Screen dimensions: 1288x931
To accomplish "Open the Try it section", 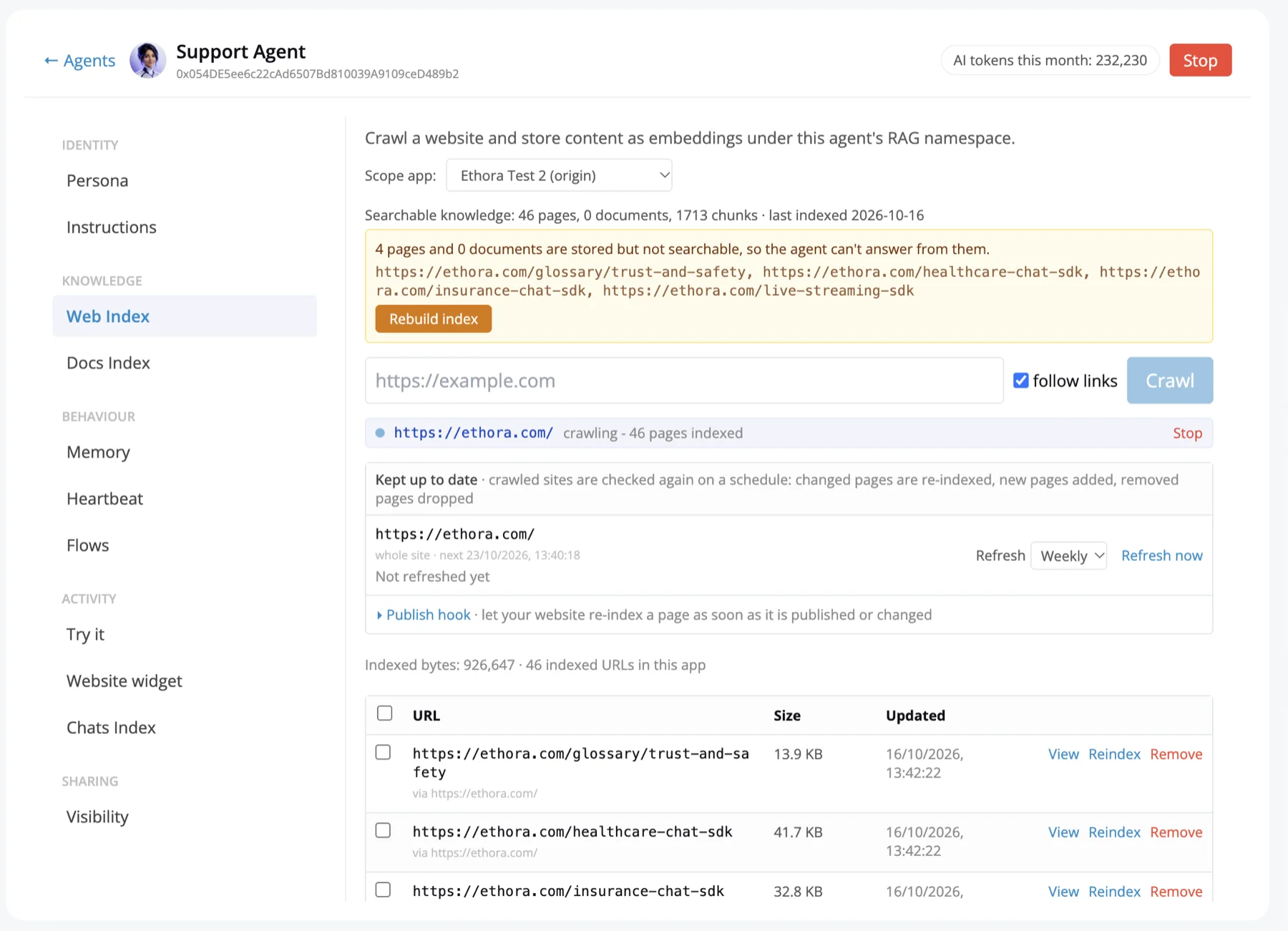I will tap(185, 635).
